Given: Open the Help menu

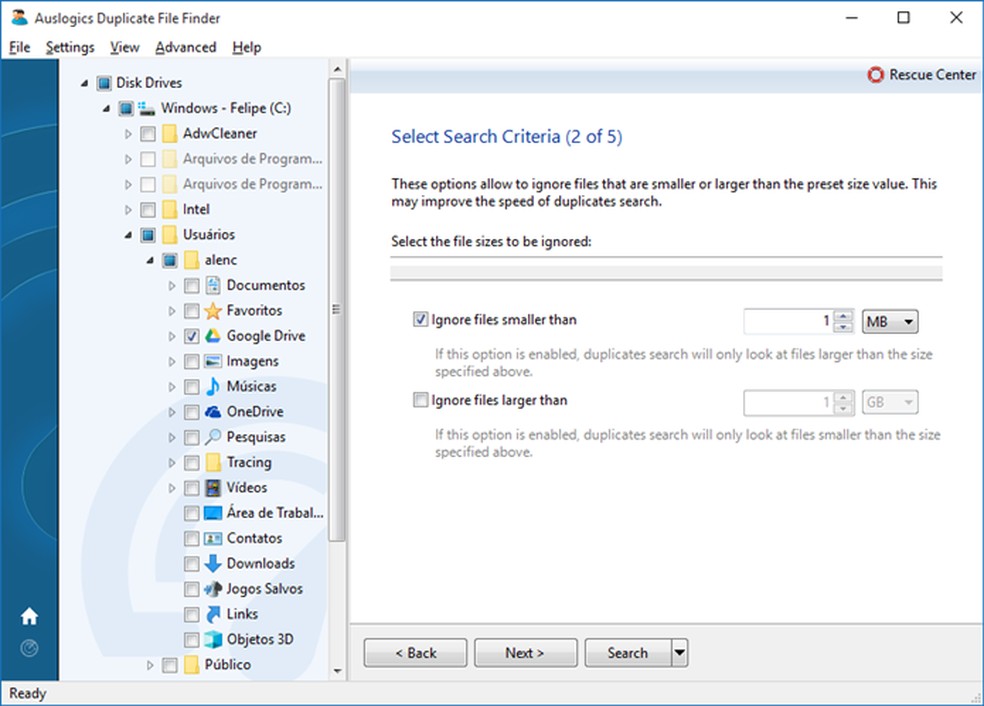Looking at the screenshot, I should tap(247, 47).
